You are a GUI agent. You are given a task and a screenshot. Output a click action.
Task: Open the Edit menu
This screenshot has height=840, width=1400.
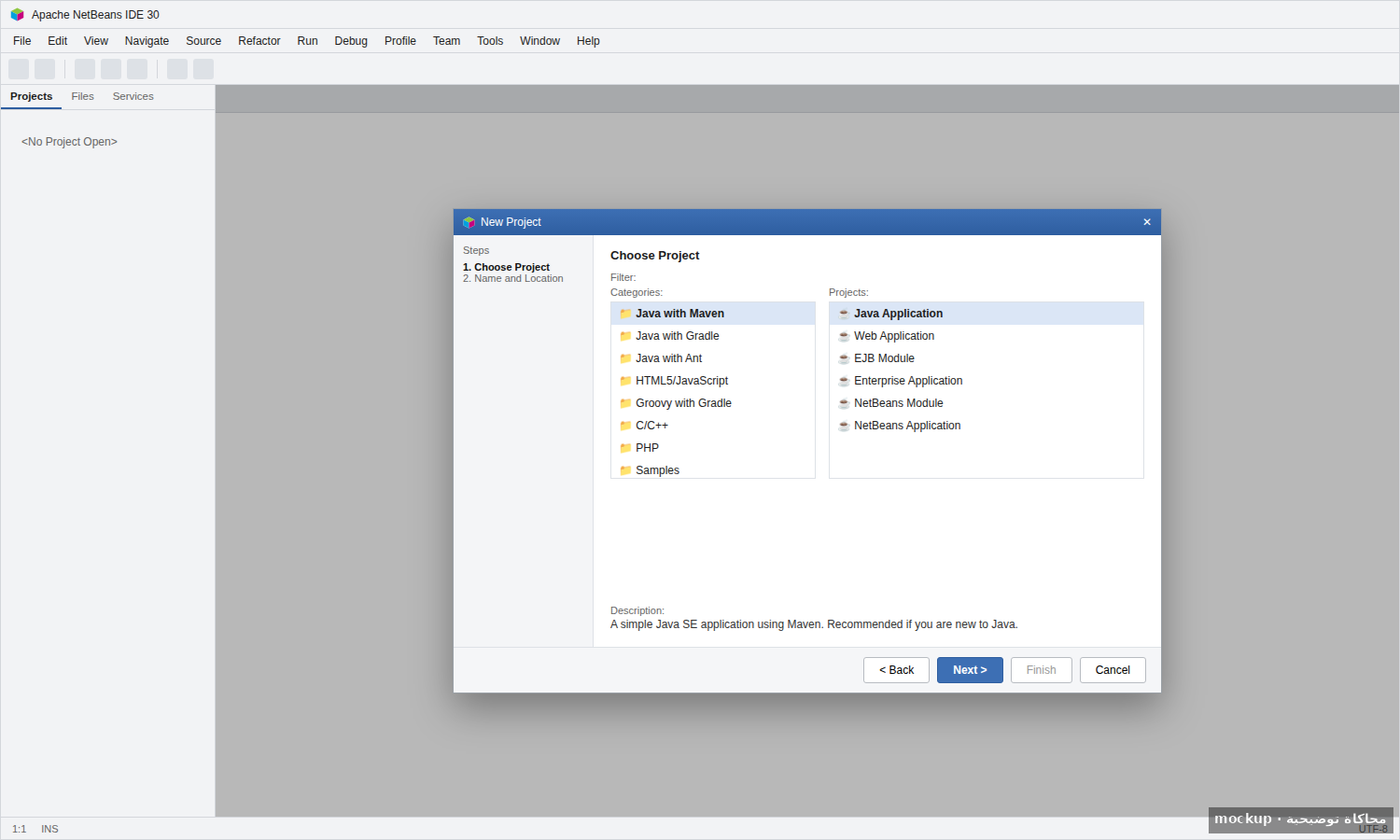point(58,41)
